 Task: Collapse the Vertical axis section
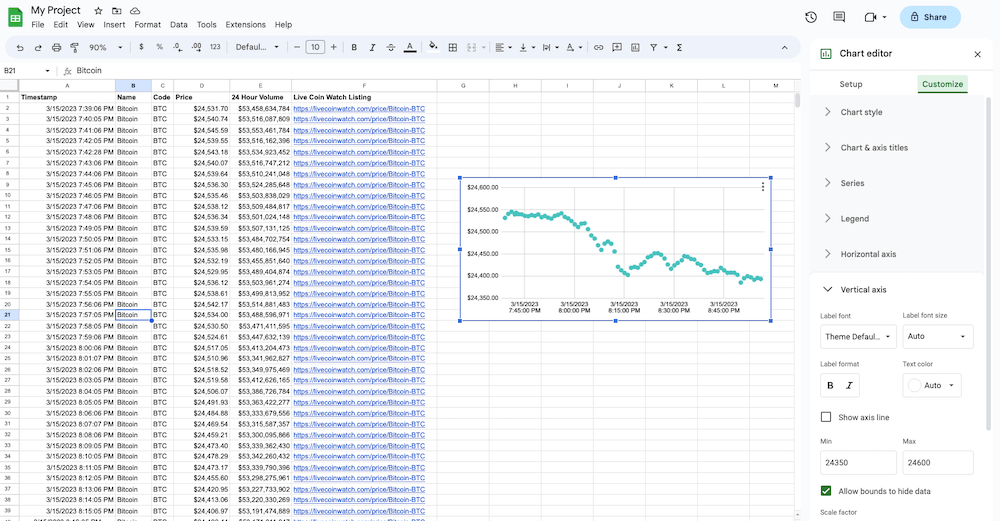click(x=864, y=289)
